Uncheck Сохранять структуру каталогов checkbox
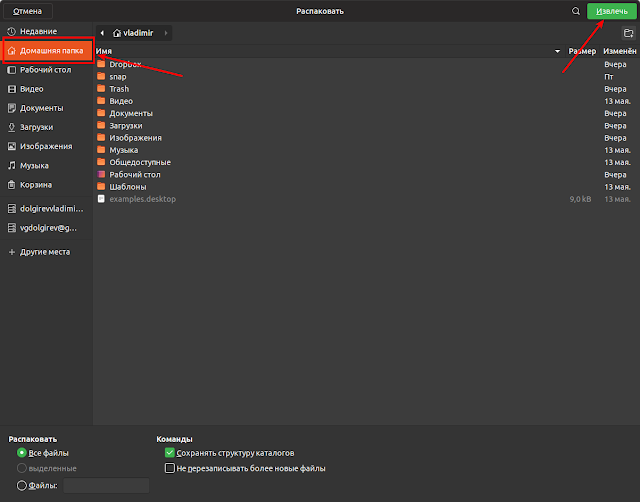 tap(170, 453)
